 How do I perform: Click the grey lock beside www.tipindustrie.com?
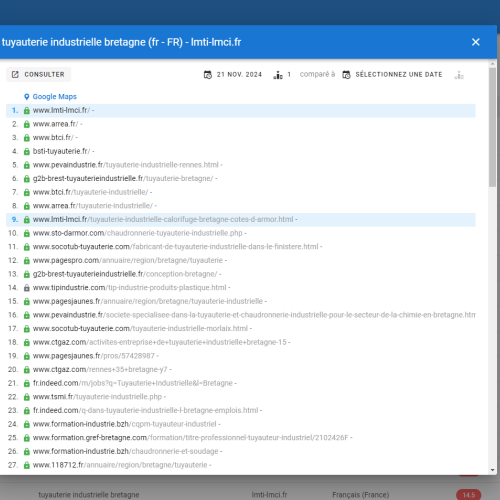point(27,288)
